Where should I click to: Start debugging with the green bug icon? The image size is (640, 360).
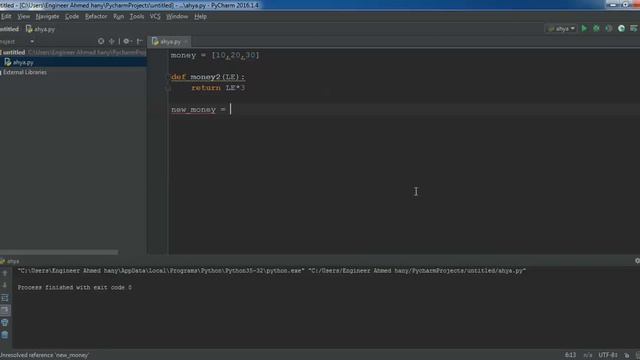coord(596,29)
